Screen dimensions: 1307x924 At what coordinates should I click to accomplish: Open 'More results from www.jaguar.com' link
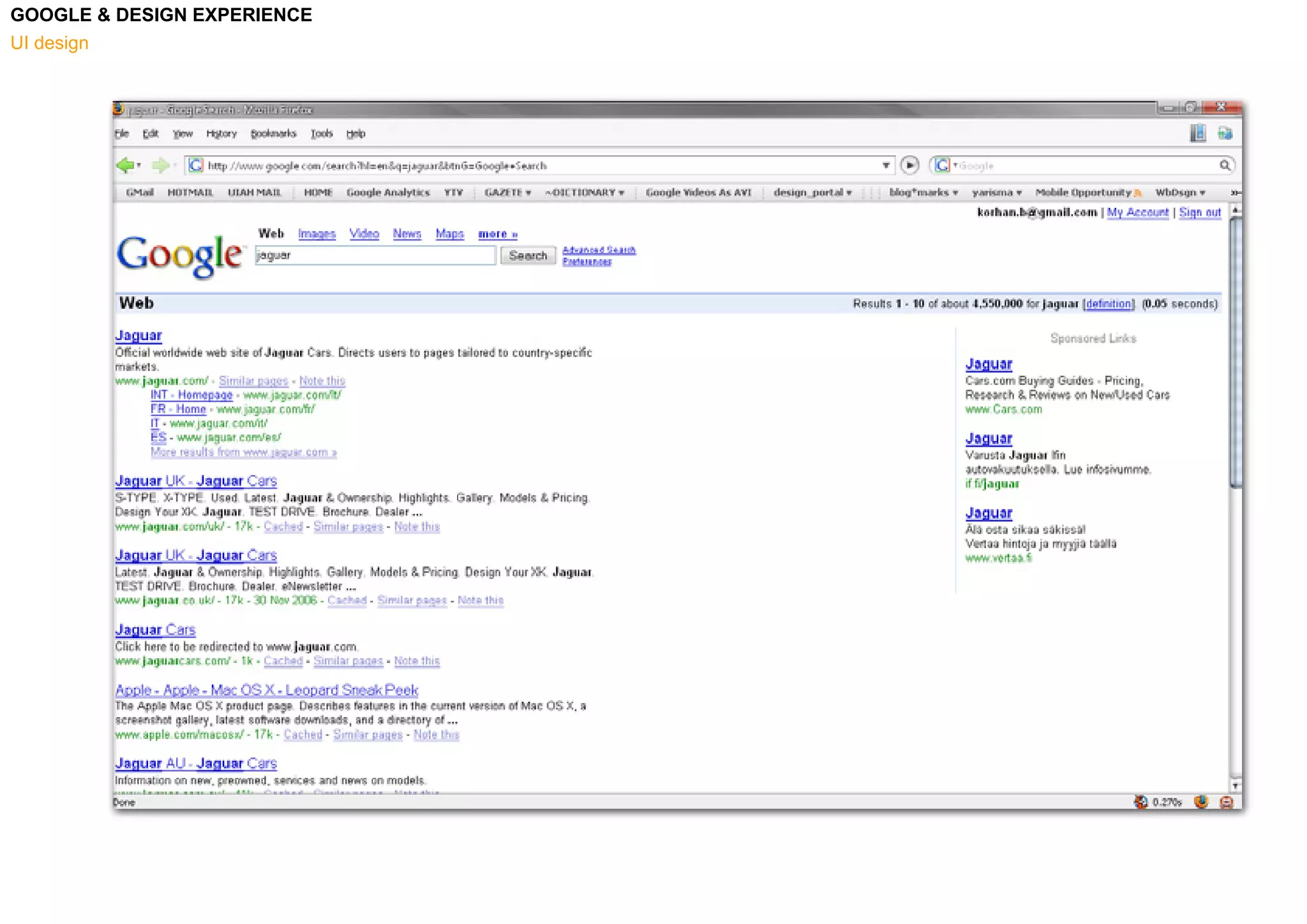pyautogui.click(x=244, y=452)
